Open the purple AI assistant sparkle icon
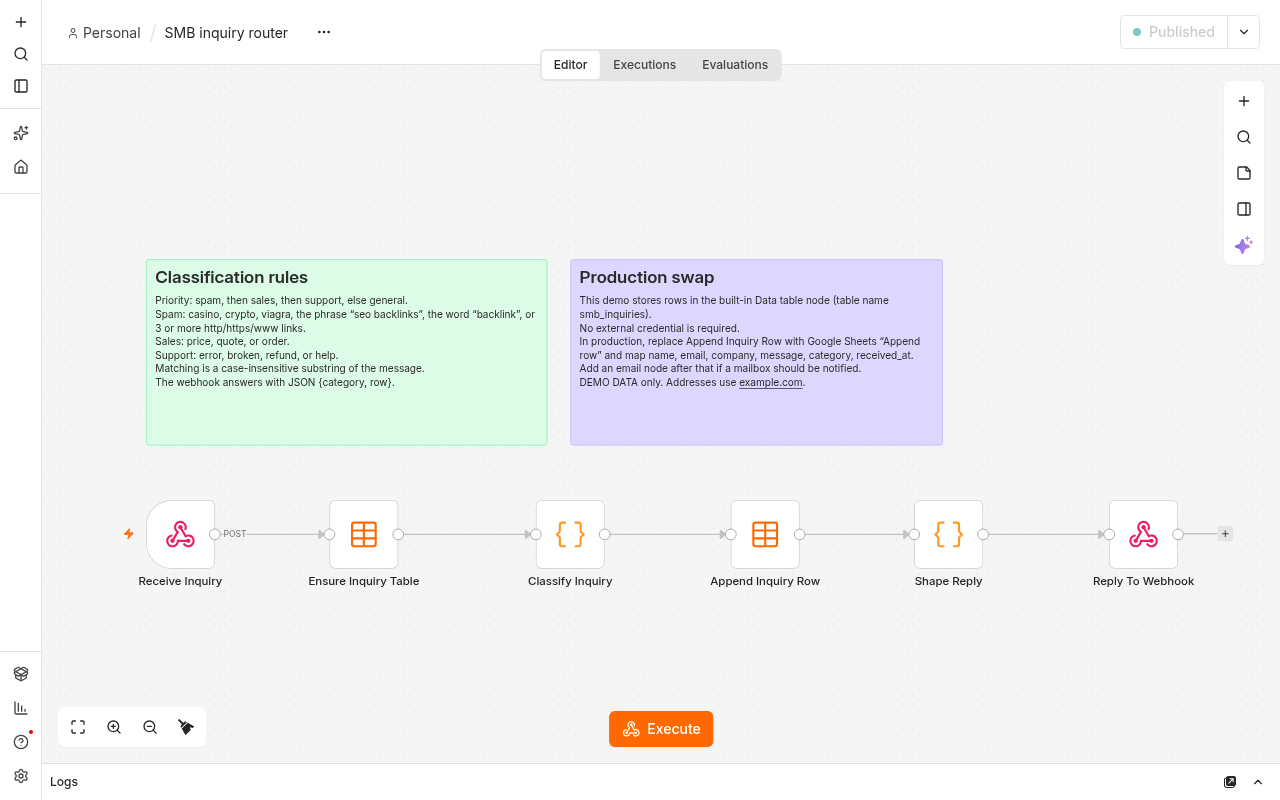This screenshot has width=1280, height=800. [x=1244, y=245]
